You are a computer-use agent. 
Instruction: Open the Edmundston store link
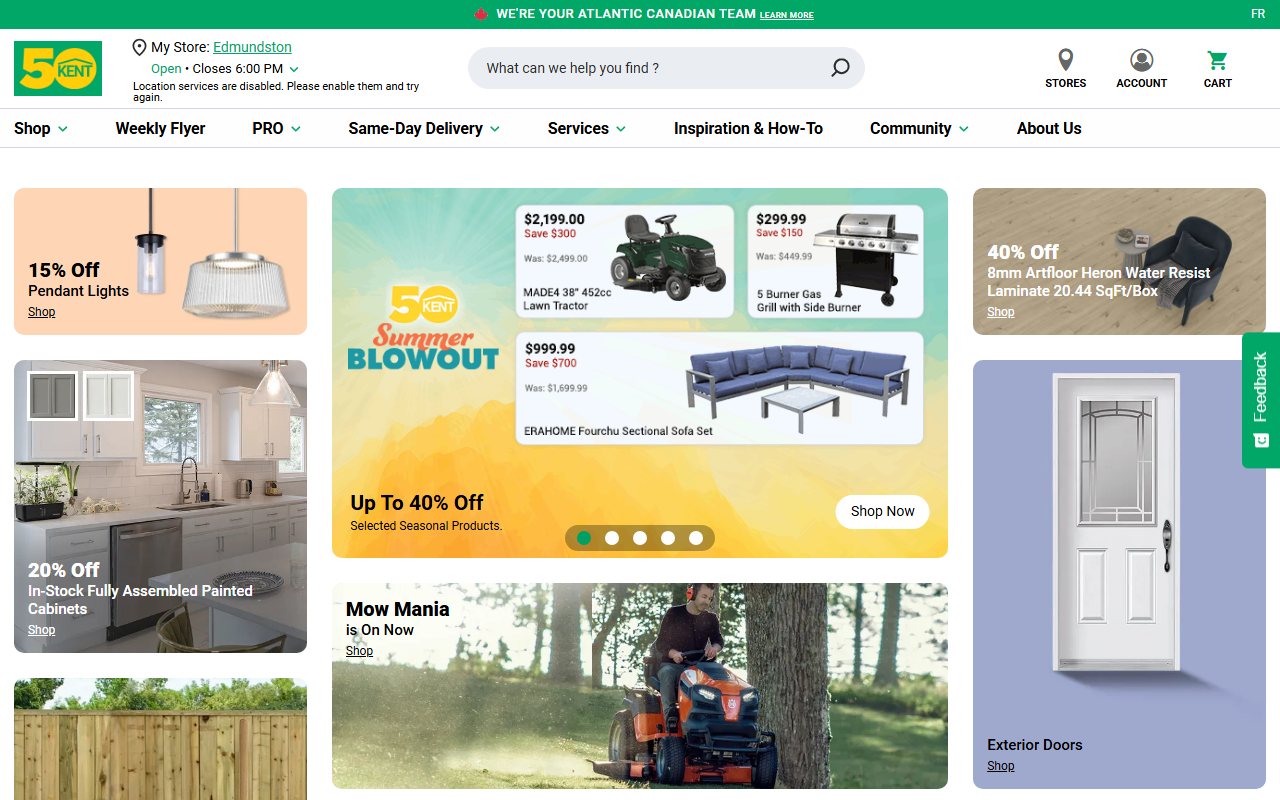point(252,47)
